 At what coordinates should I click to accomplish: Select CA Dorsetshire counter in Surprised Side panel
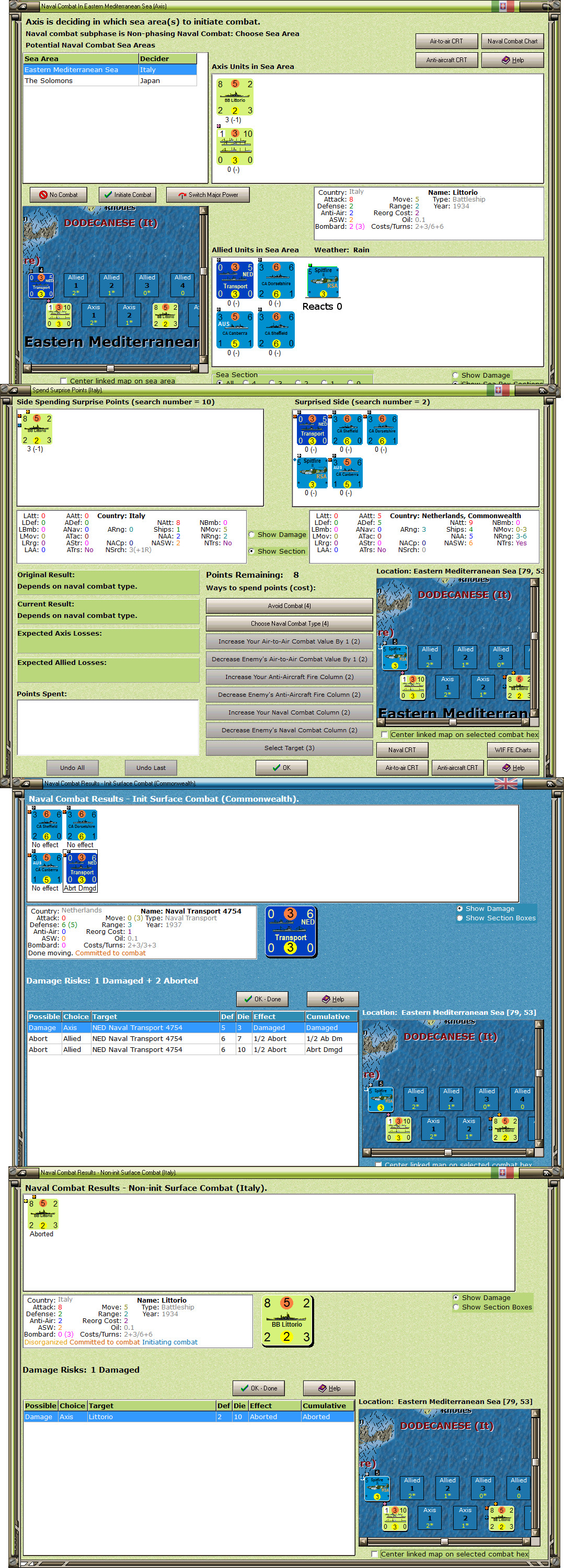(x=382, y=430)
